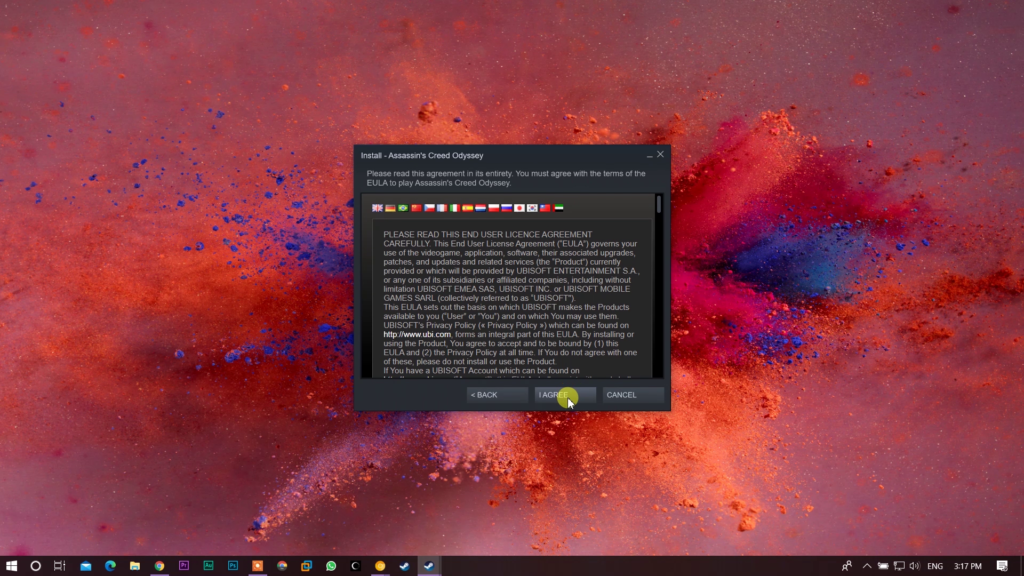Open the volume speaker icon in tray
This screenshot has width=1024, height=576.
(914, 566)
